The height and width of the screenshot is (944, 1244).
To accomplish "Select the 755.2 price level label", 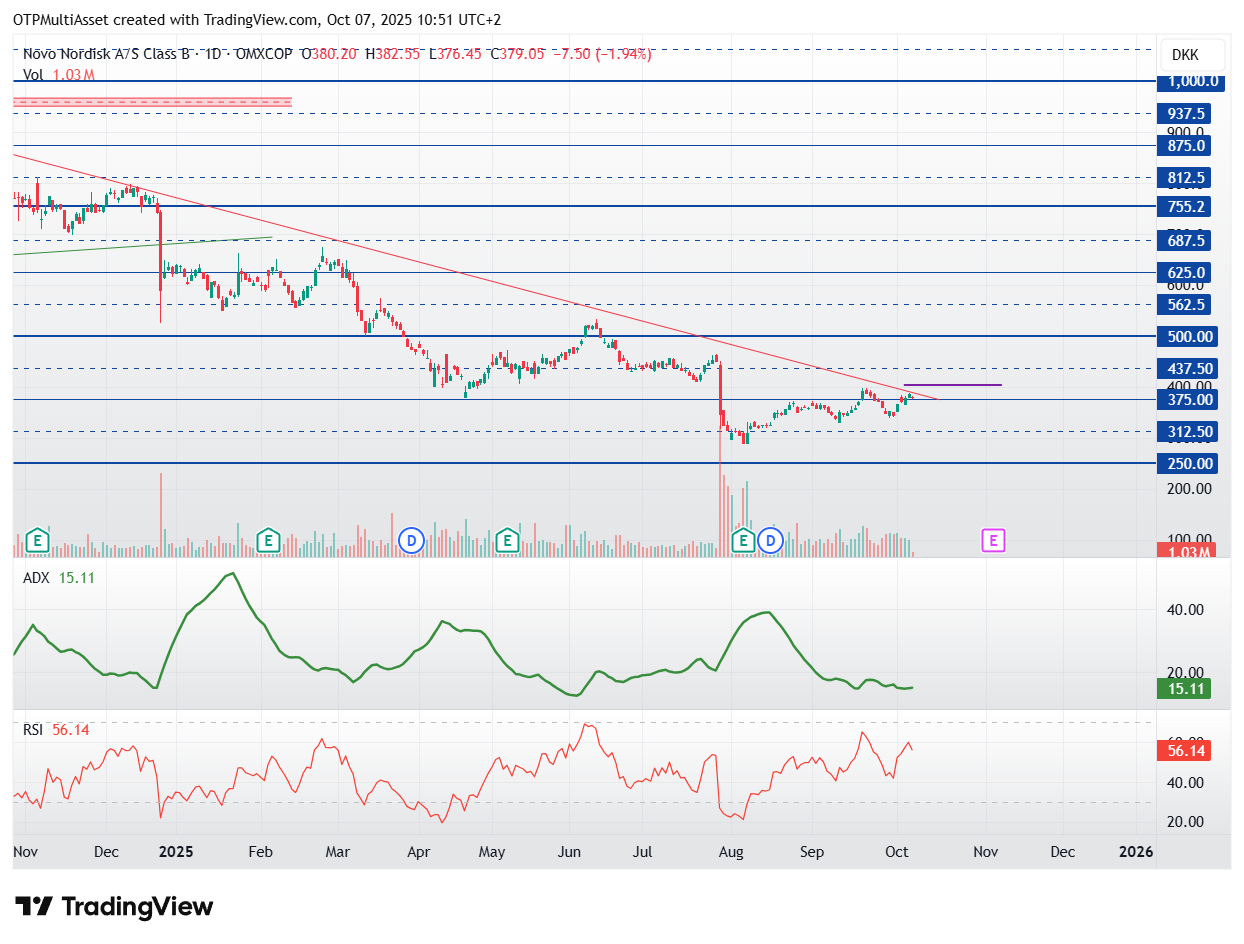I will [x=1184, y=207].
